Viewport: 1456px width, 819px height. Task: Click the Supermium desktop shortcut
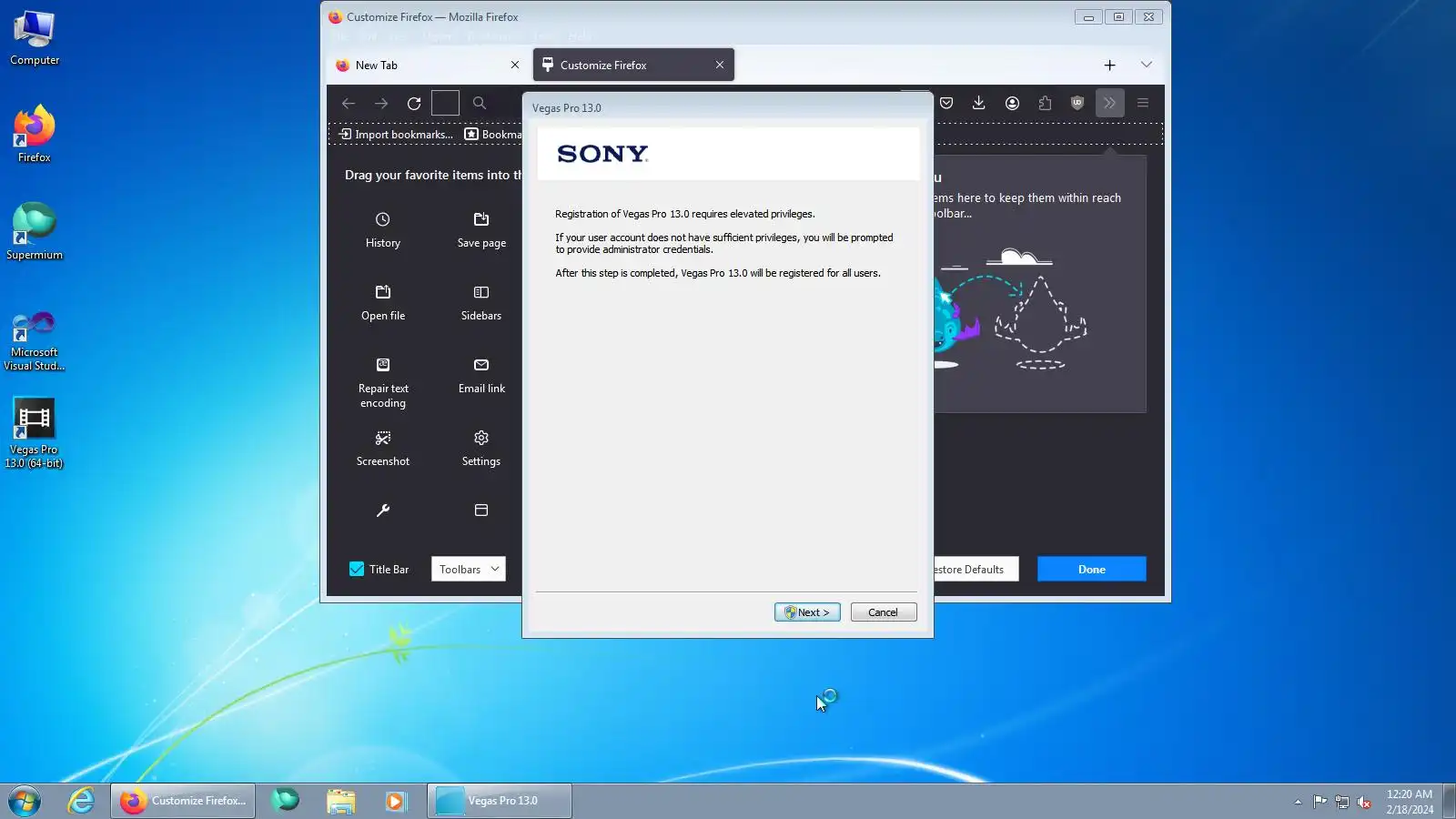(x=35, y=232)
